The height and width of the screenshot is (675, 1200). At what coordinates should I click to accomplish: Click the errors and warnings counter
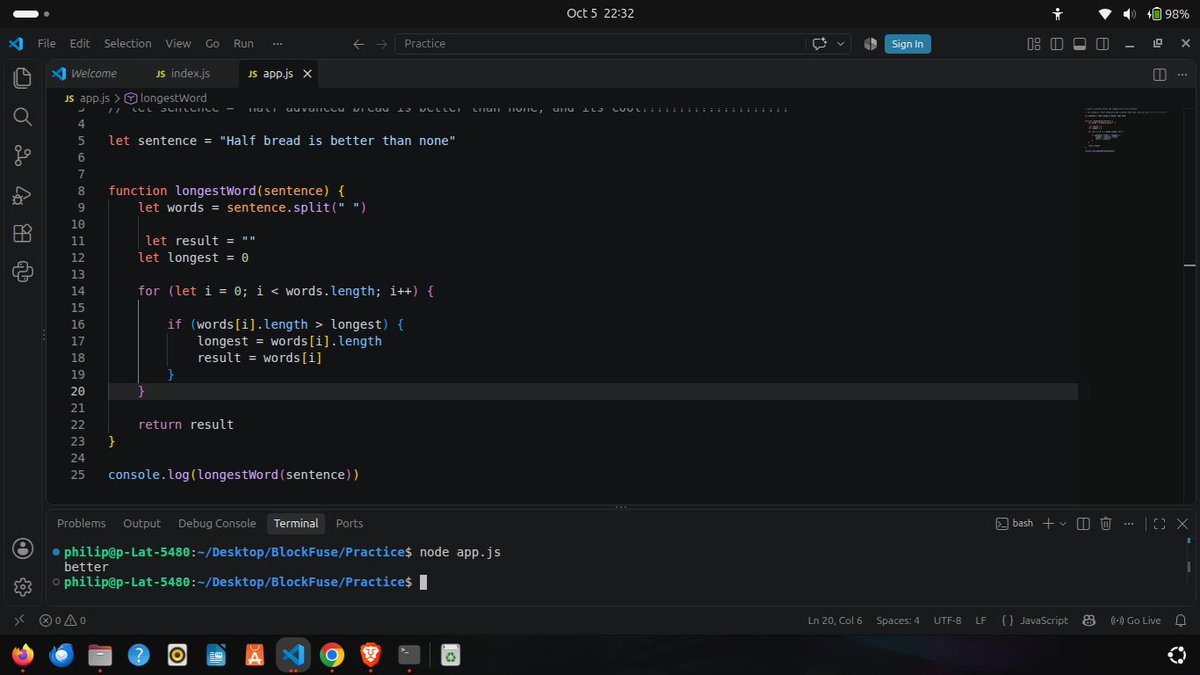(62, 620)
